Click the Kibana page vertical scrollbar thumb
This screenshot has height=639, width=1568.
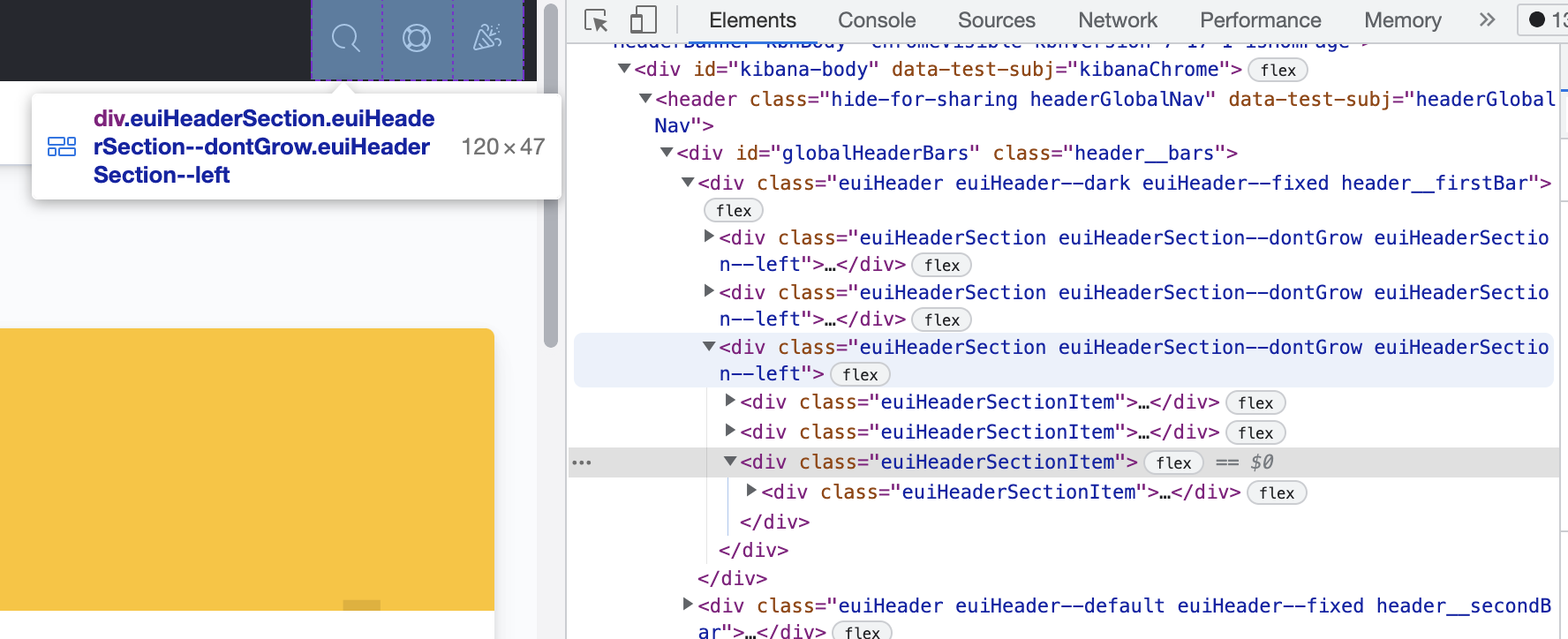(x=551, y=176)
